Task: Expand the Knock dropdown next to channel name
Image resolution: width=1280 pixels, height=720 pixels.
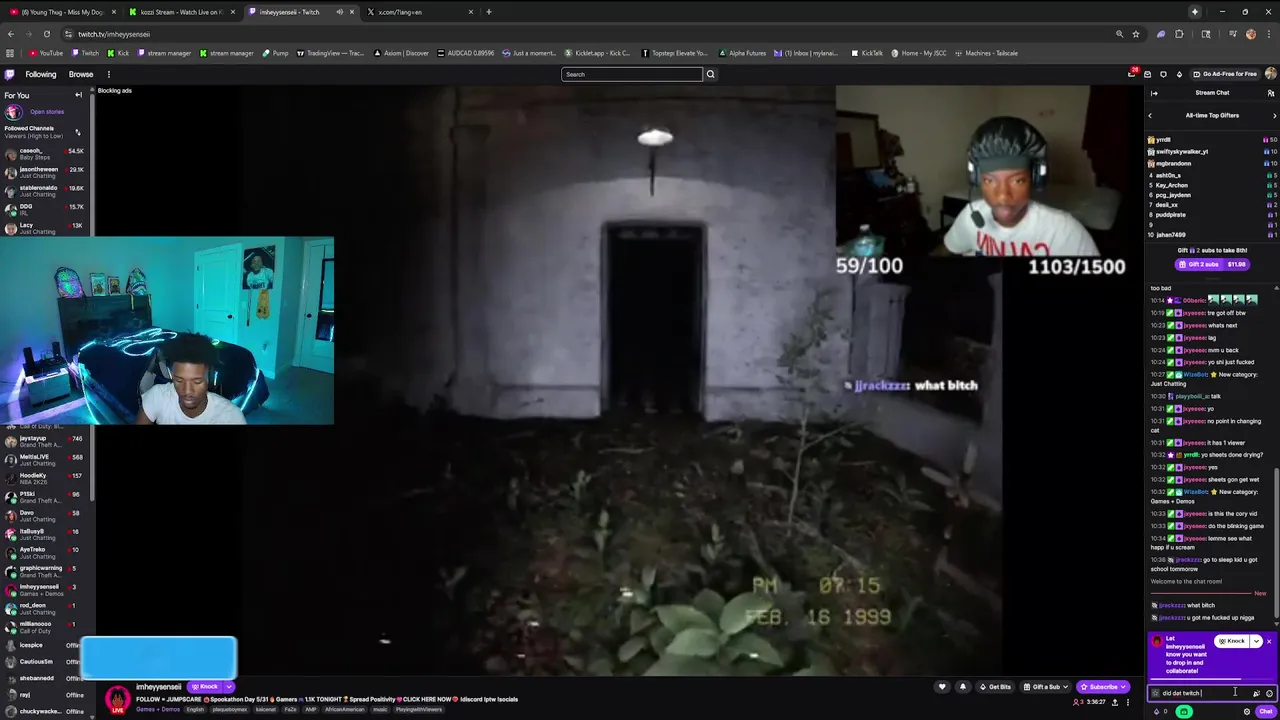Action: click(229, 687)
